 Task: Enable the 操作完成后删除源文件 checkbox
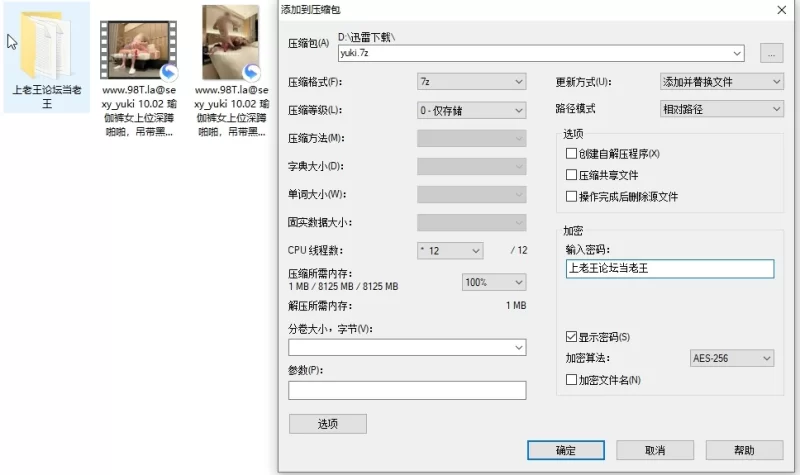[571, 196]
